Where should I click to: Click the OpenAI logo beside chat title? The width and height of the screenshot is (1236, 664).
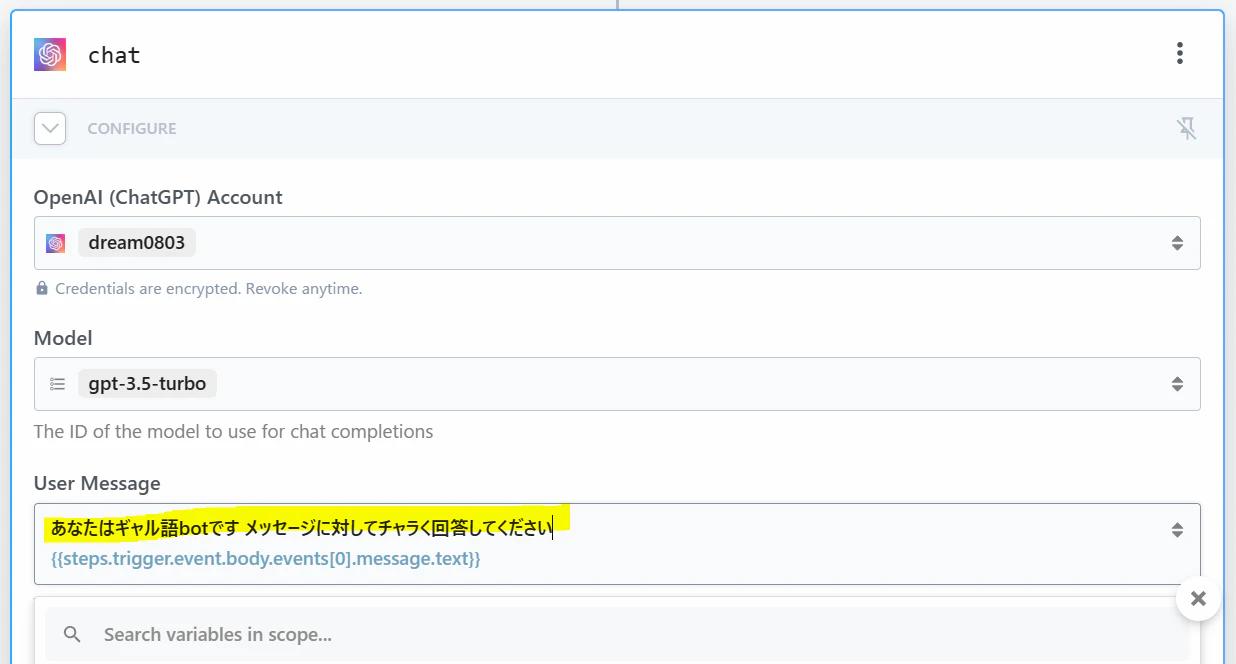pos(50,54)
